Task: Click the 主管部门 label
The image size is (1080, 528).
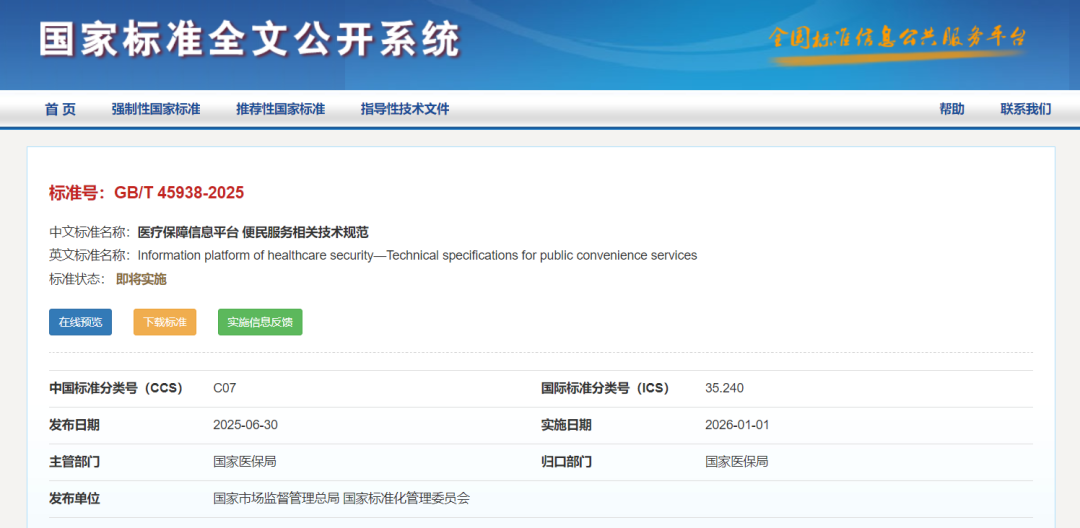Action: coord(74,461)
